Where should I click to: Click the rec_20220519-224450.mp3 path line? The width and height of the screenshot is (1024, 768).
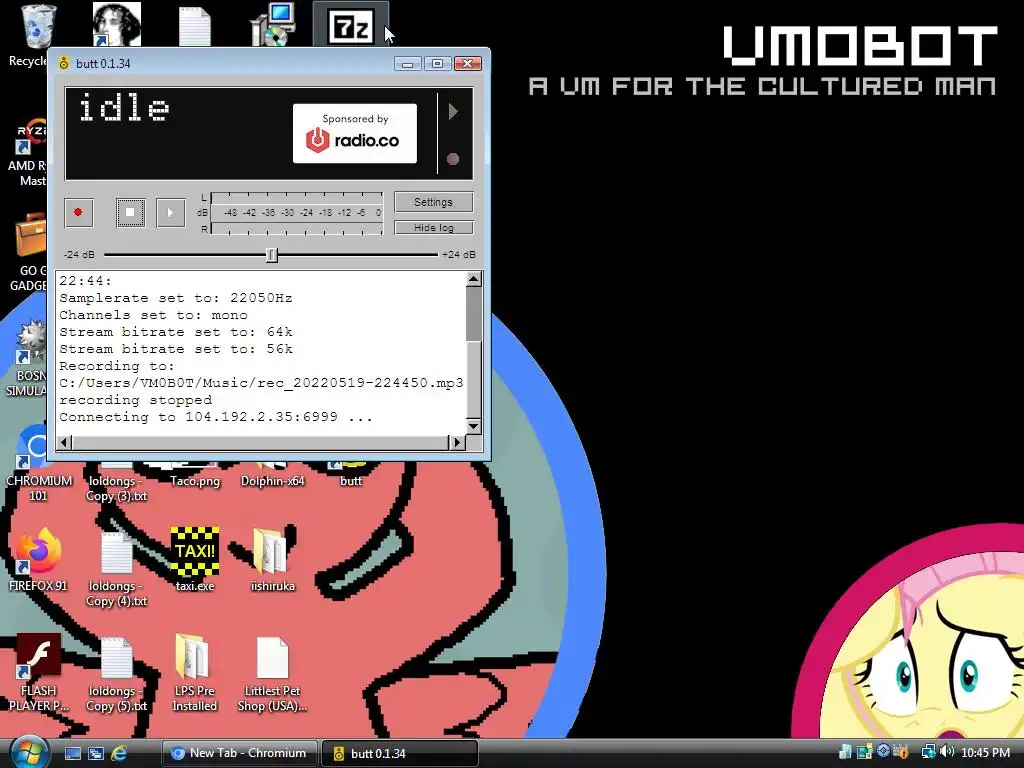[261, 383]
